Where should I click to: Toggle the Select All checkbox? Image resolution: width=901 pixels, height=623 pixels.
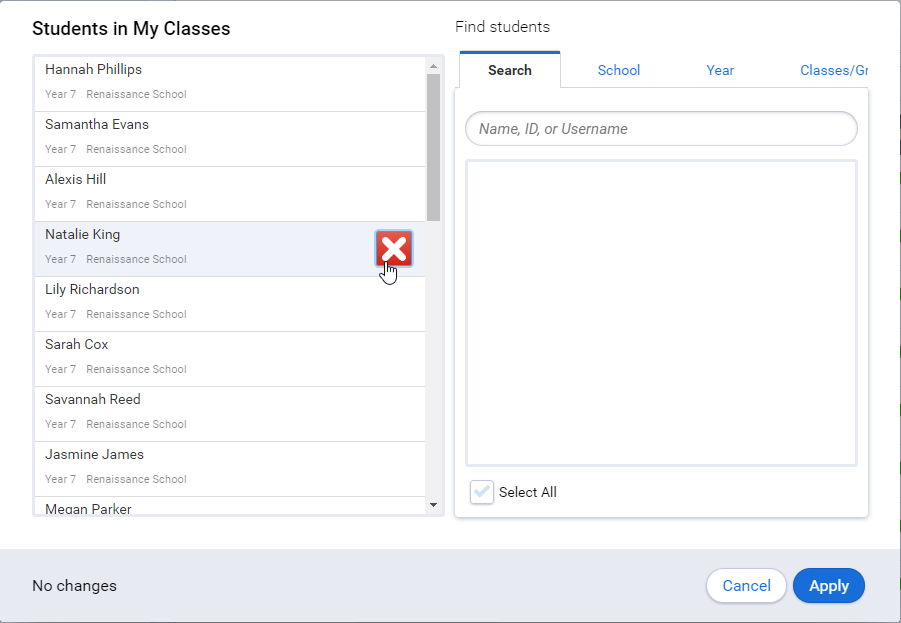pyautogui.click(x=482, y=492)
